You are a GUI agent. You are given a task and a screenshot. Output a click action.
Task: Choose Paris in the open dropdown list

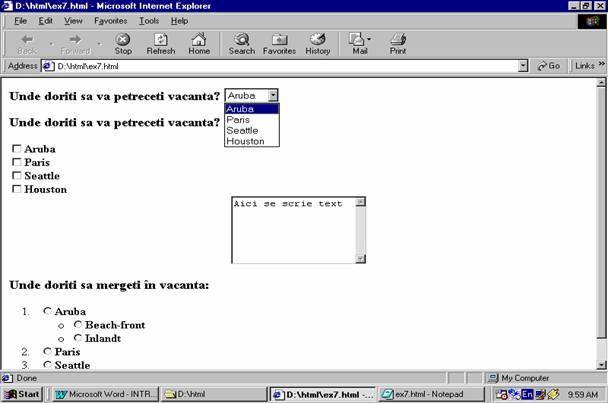(x=238, y=120)
